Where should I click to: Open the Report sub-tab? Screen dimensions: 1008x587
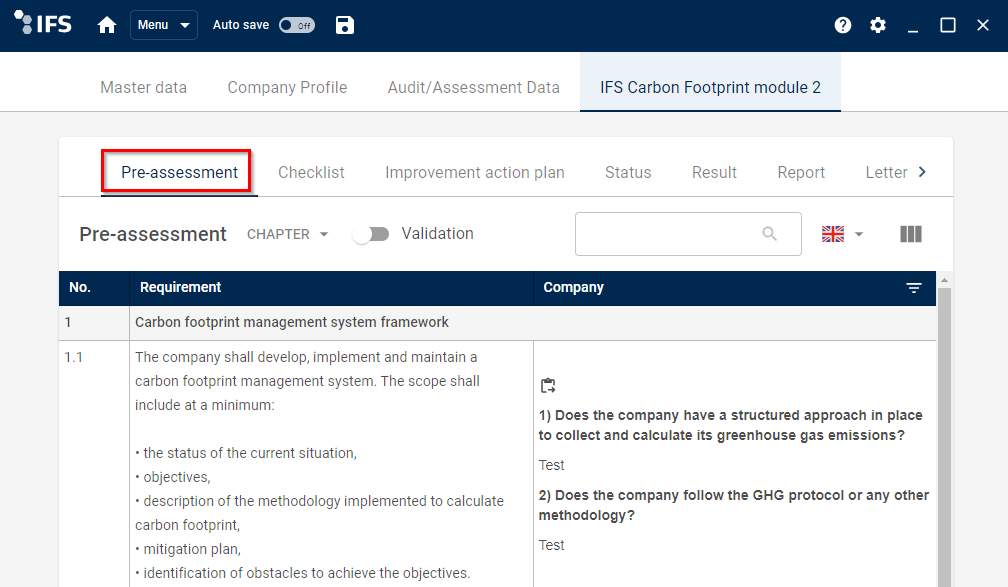pos(801,172)
